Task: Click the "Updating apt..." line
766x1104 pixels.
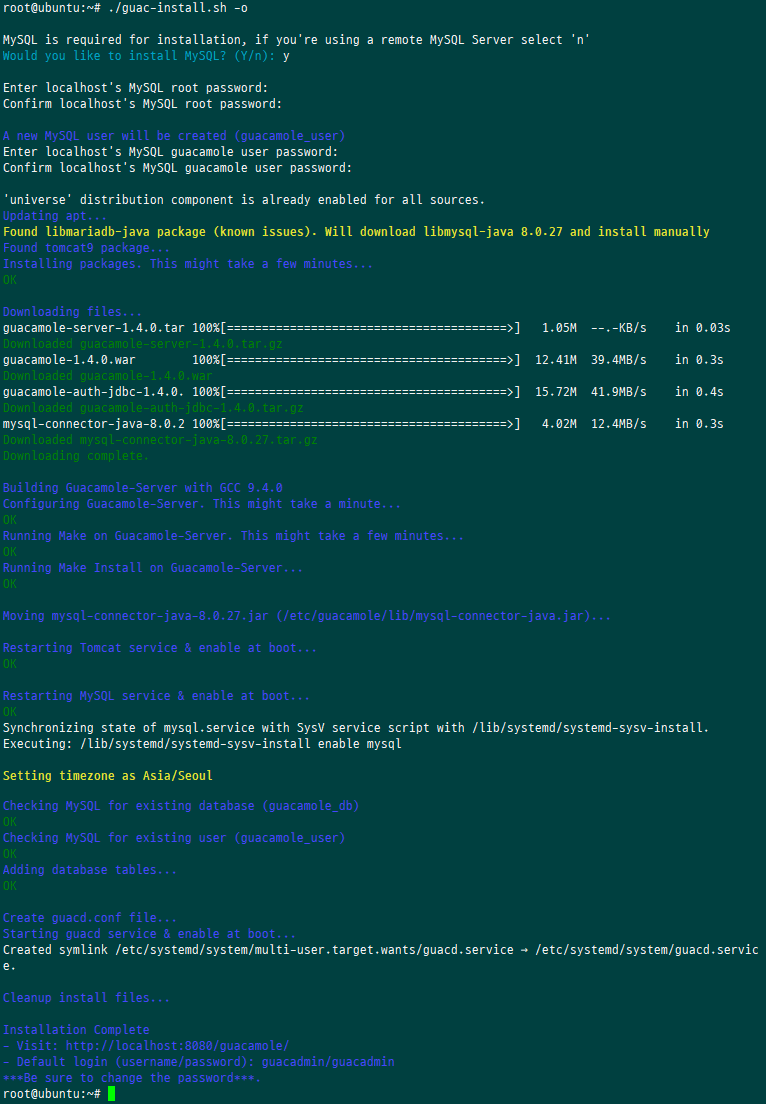Action: pos(55,216)
